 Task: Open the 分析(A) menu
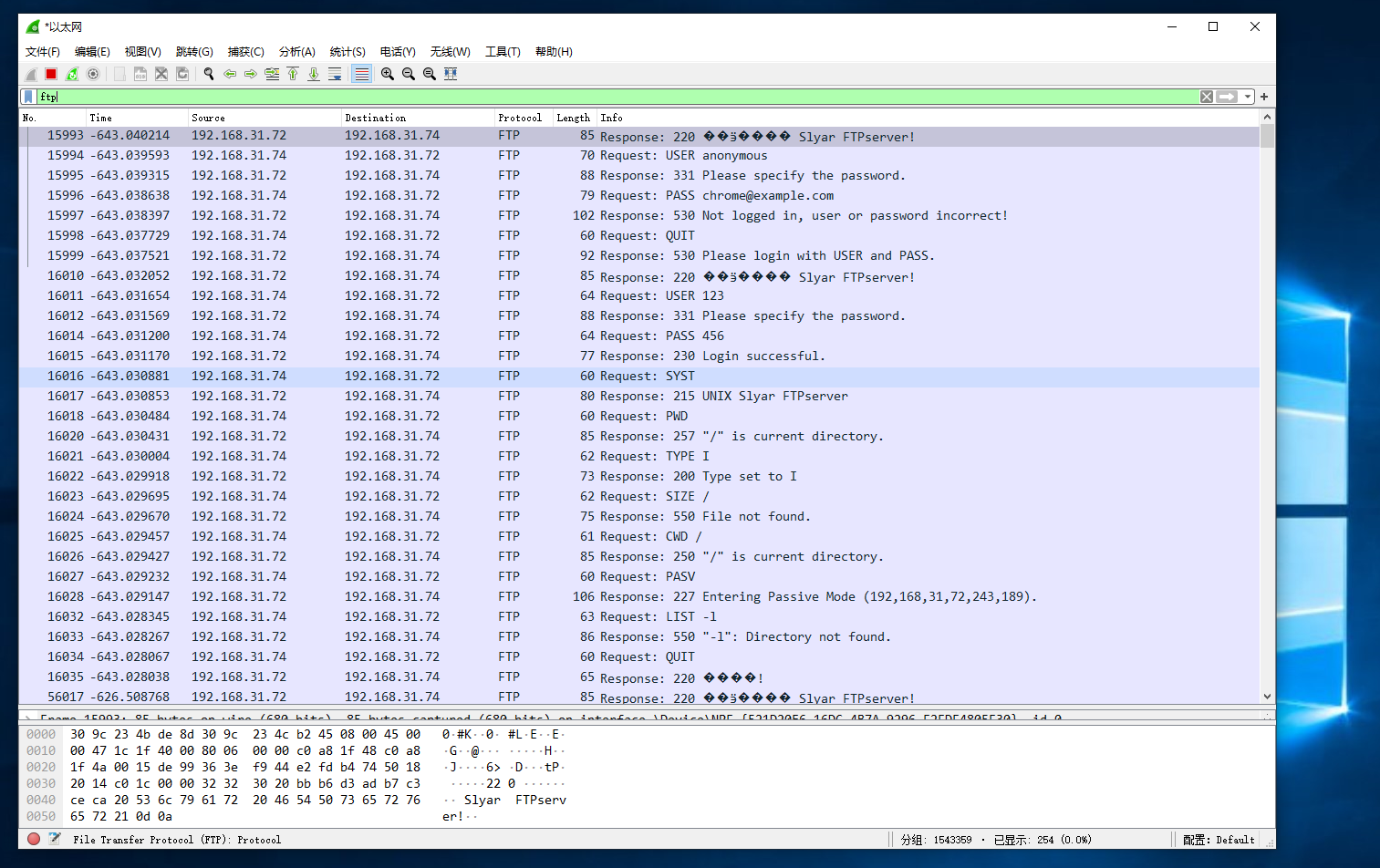tap(297, 52)
